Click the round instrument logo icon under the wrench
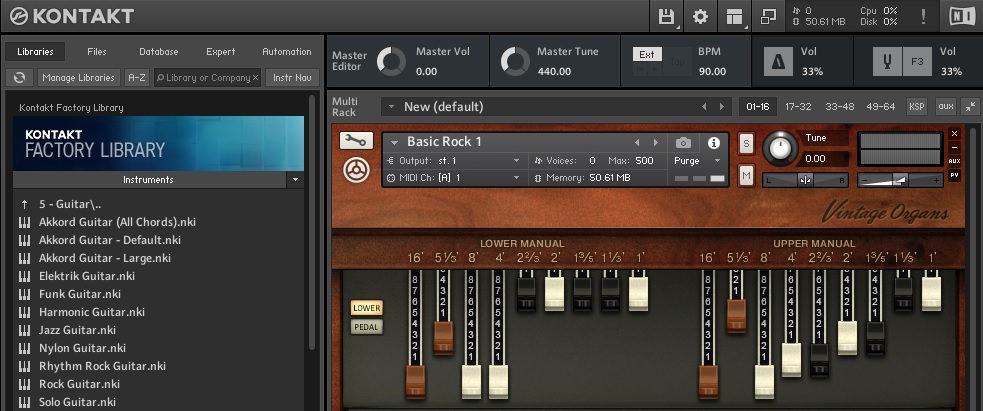Screen dimensions: 983x411 [356, 170]
